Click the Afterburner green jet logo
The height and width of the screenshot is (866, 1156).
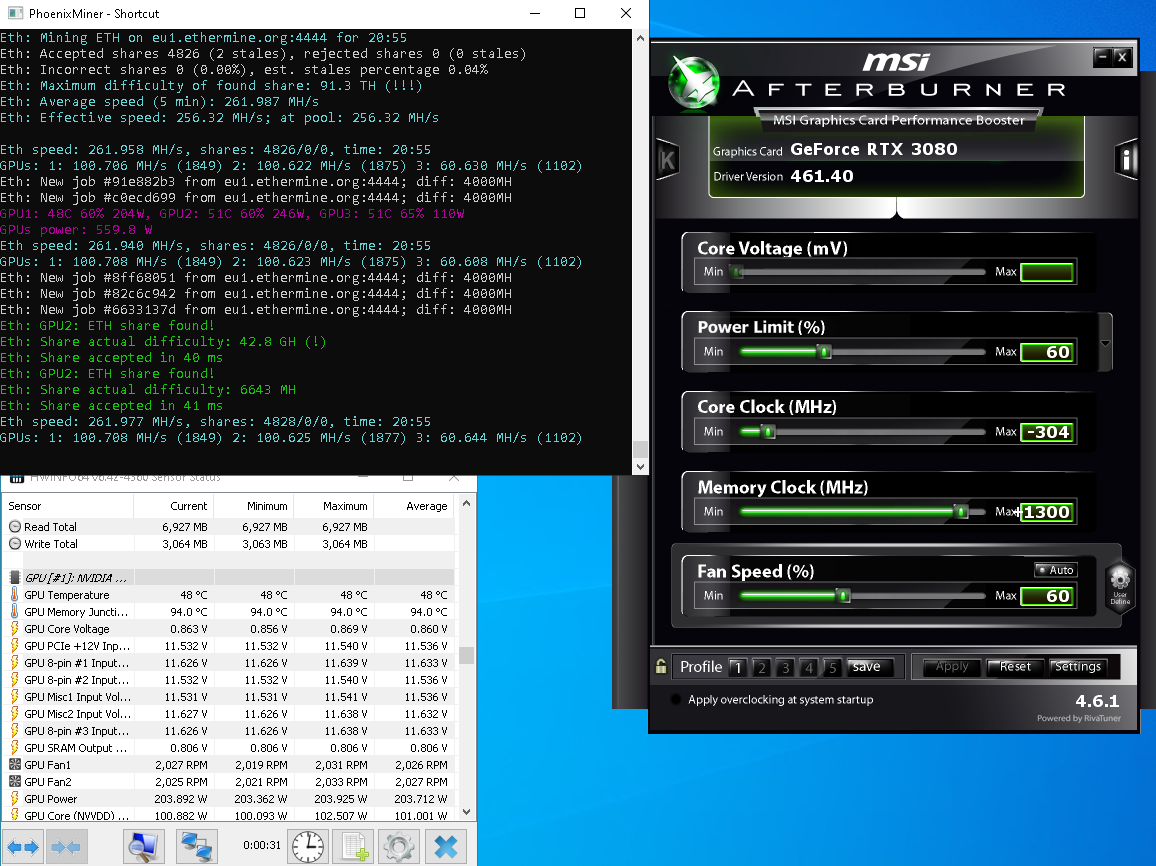pyautogui.click(x=693, y=83)
